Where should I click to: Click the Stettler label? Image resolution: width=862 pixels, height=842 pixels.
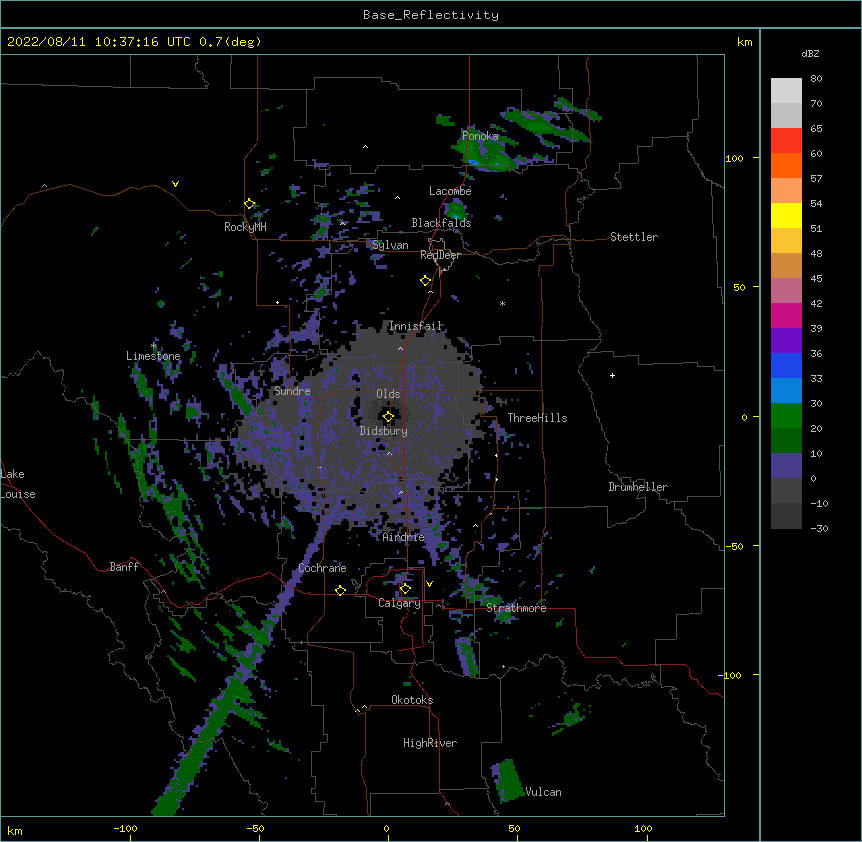tap(634, 237)
